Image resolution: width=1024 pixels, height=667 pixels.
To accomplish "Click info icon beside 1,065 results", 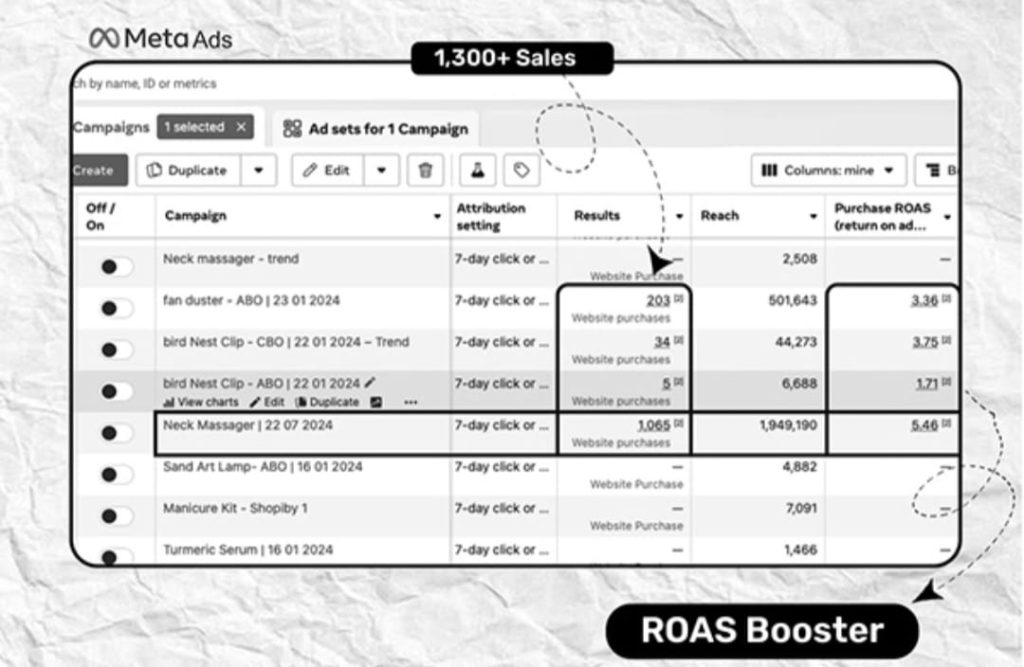I will (679, 423).
